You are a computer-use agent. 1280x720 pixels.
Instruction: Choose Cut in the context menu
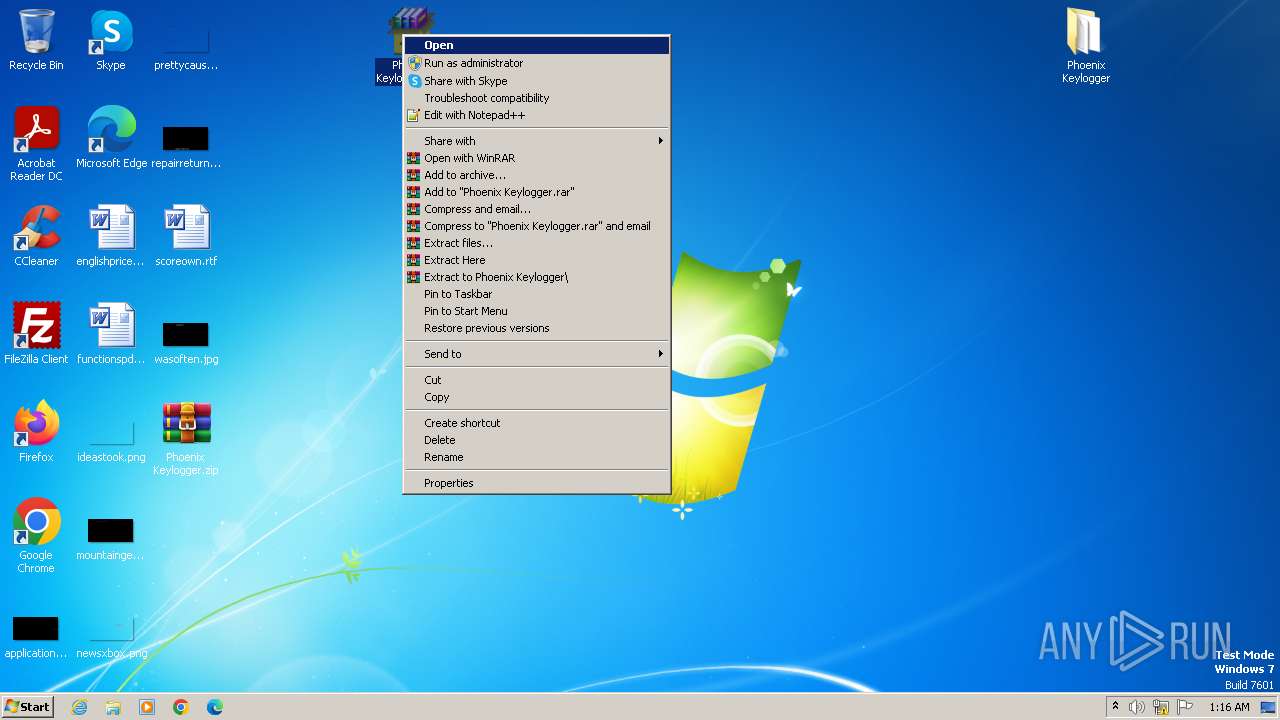(536, 380)
